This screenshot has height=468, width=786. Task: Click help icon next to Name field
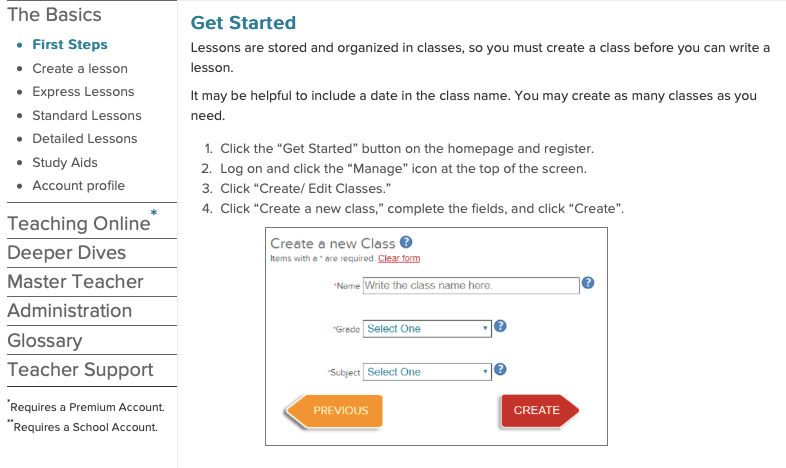pyautogui.click(x=588, y=284)
